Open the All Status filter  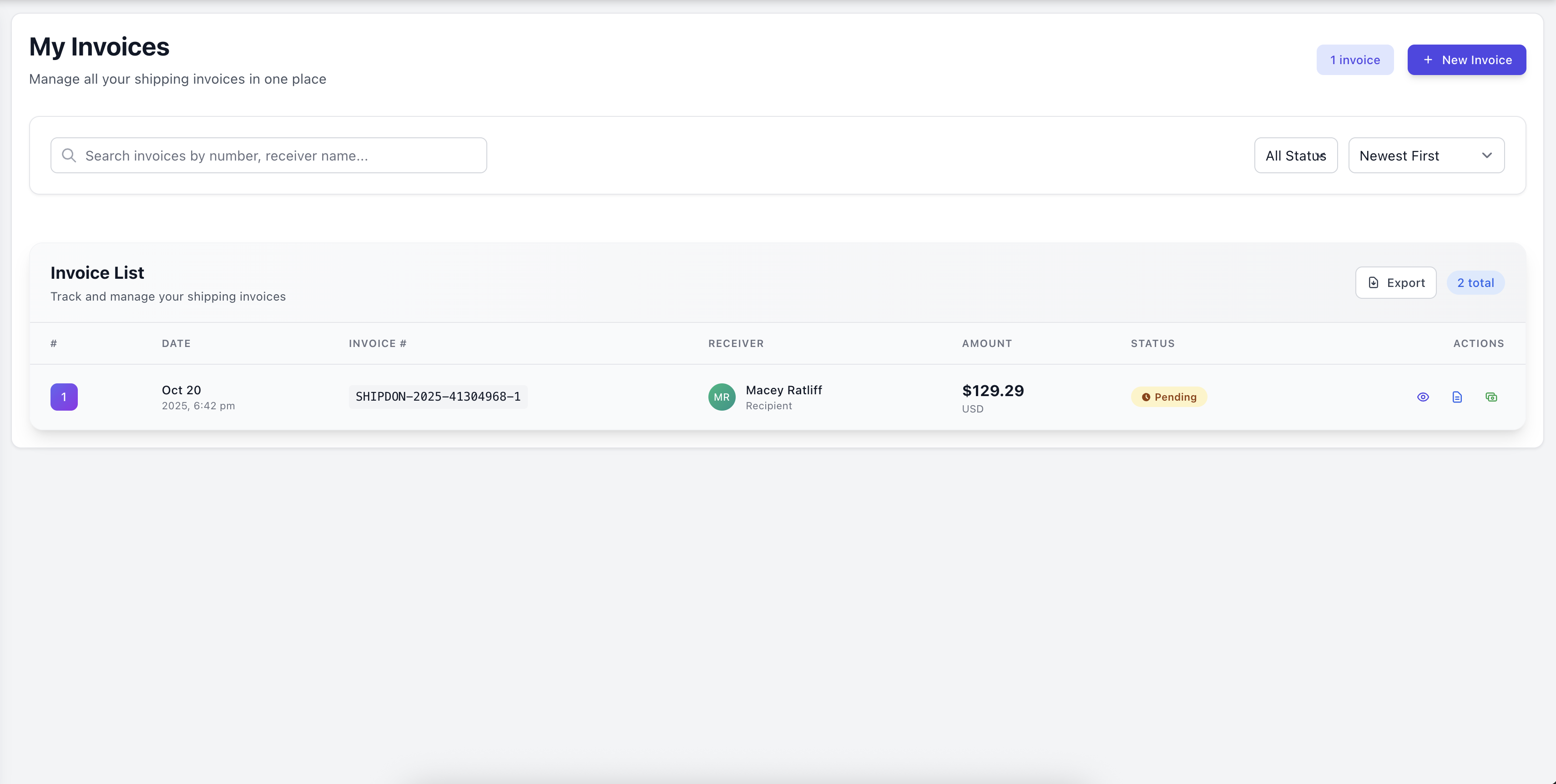(x=1296, y=155)
